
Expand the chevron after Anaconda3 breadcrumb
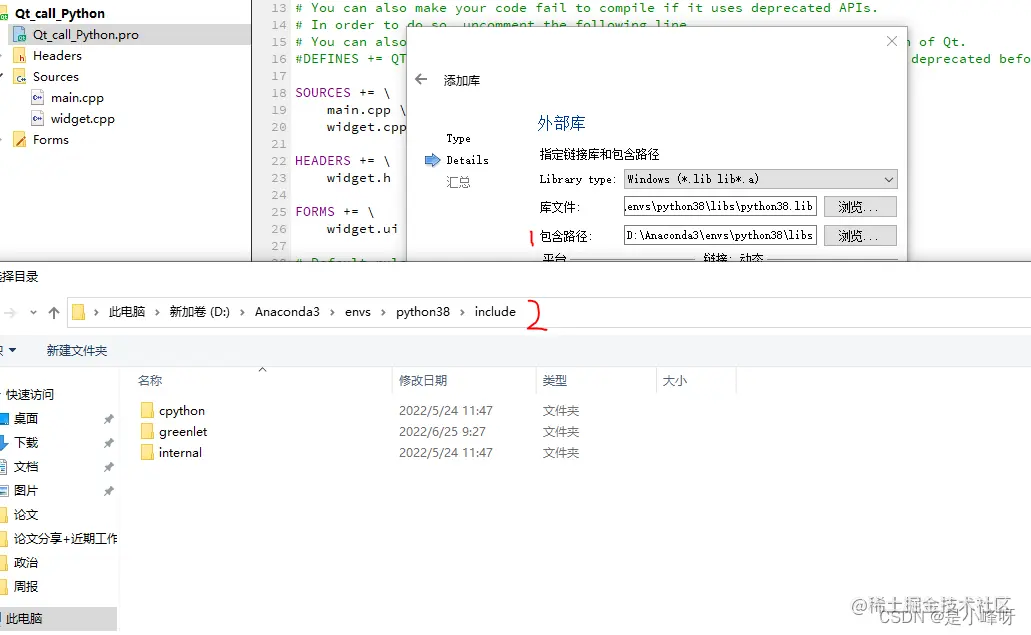332,312
